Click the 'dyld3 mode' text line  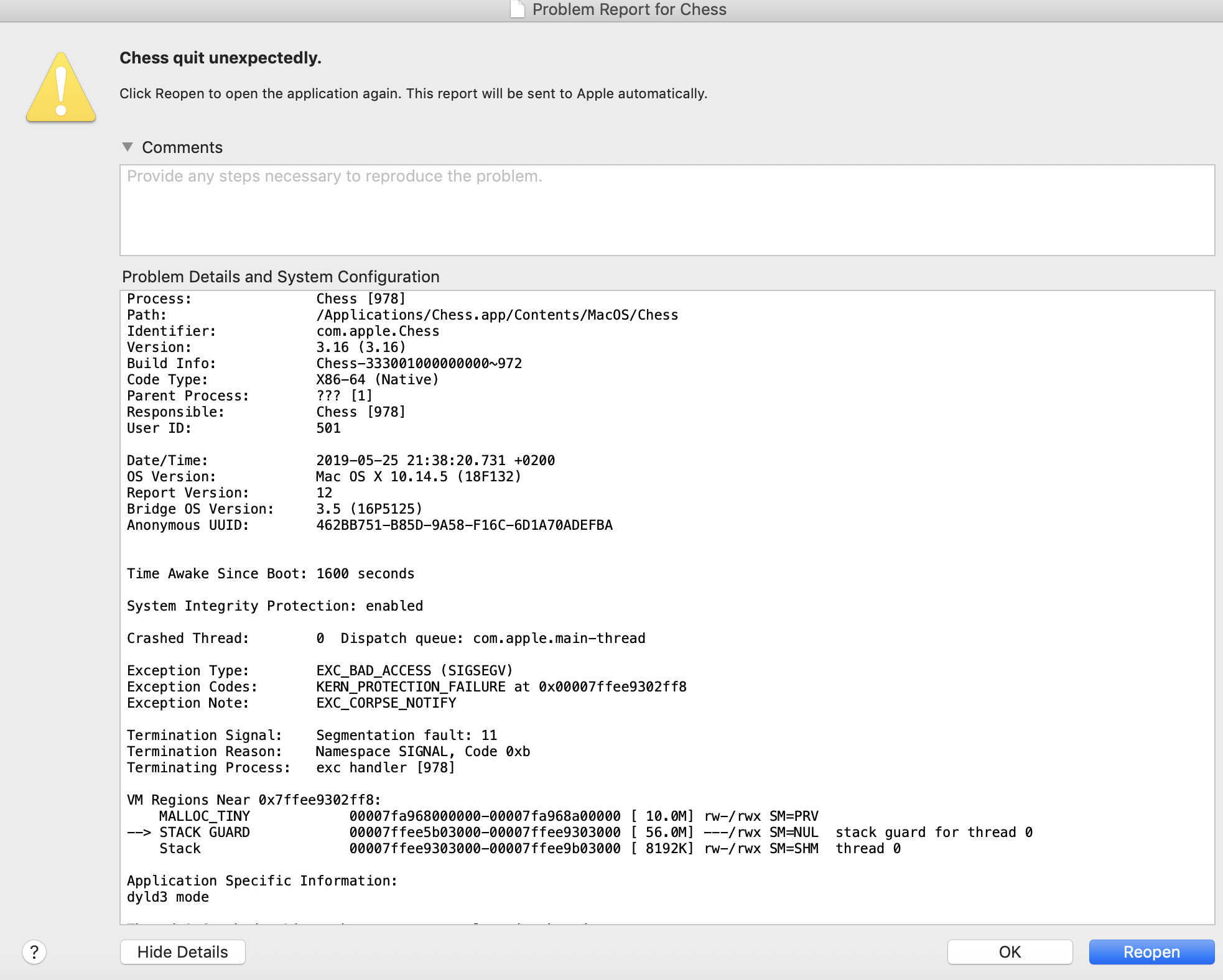tap(168, 897)
